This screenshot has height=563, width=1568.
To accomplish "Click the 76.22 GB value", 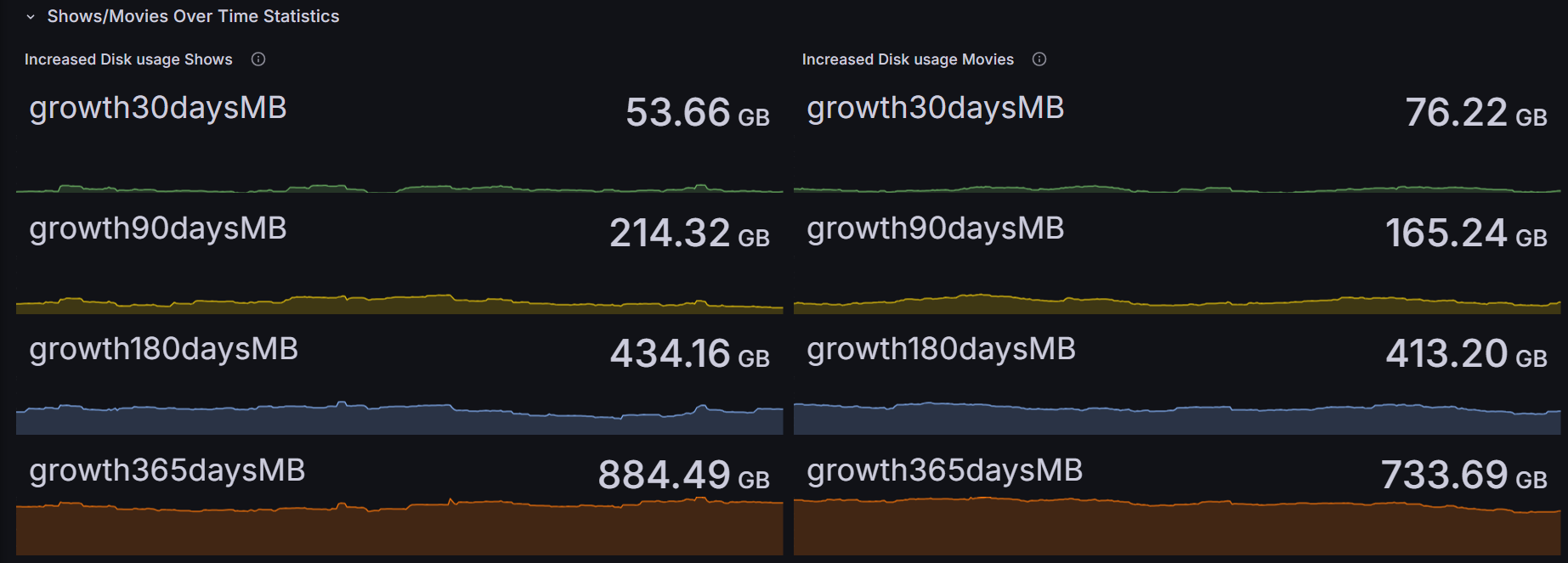I will pos(1476,113).
